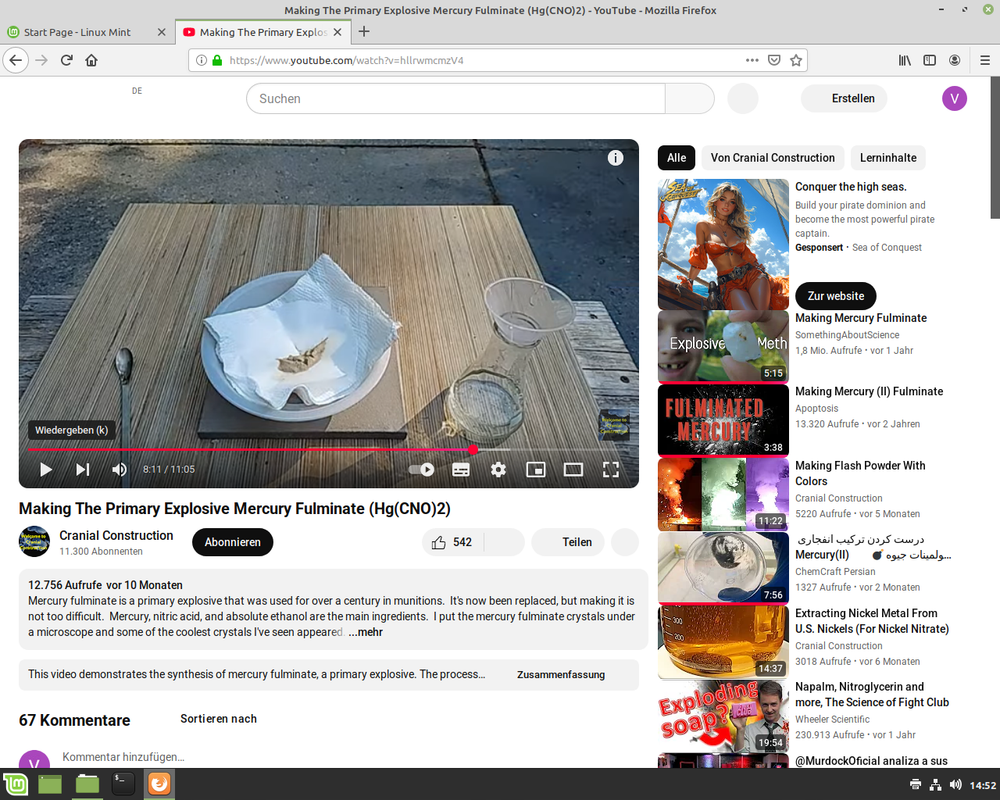Open the ChemCraft Persian video thumbnail
Image resolution: width=1000 pixels, height=800 pixels.
[723, 568]
